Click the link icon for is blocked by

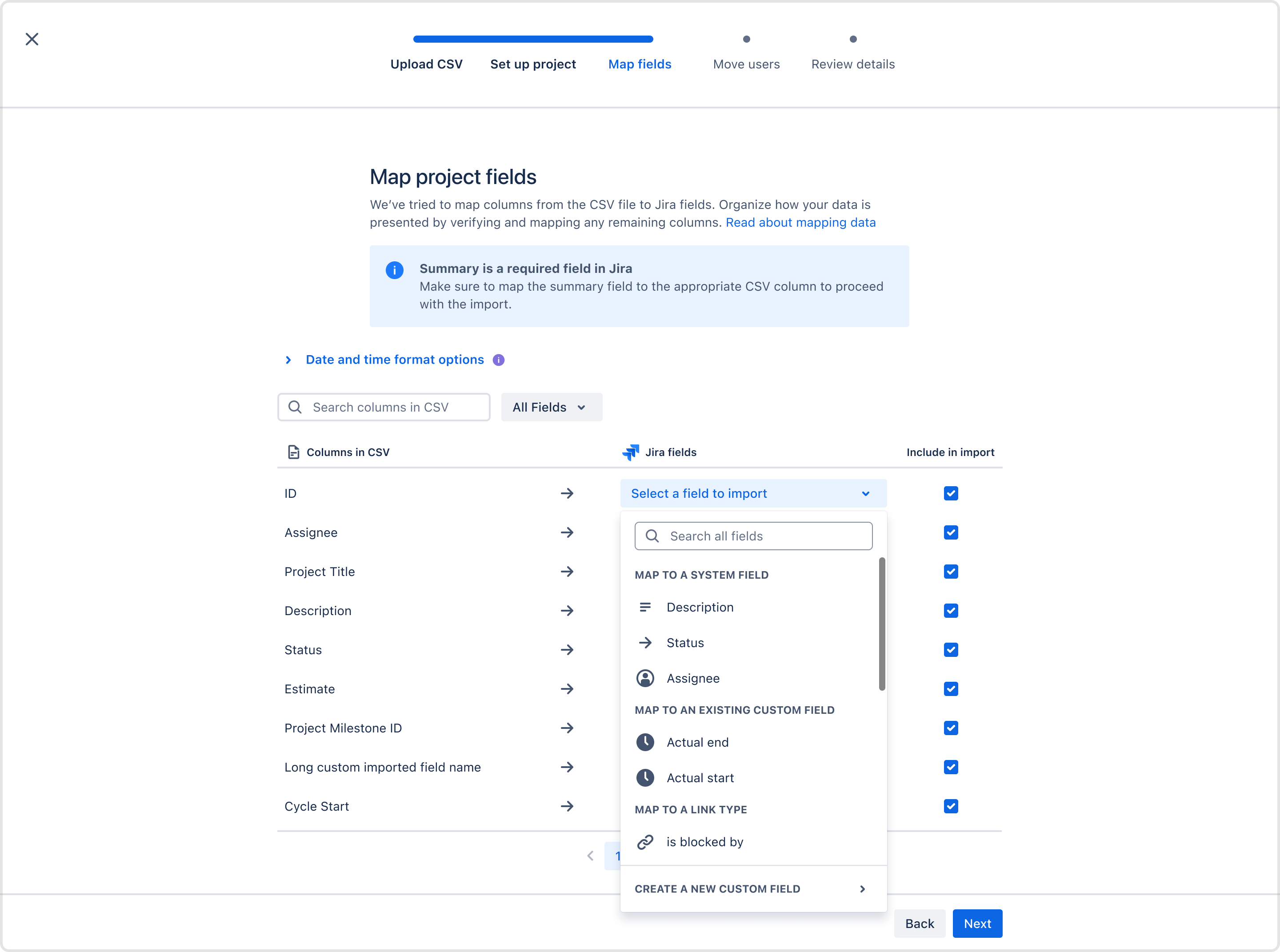(x=645, y=842)
